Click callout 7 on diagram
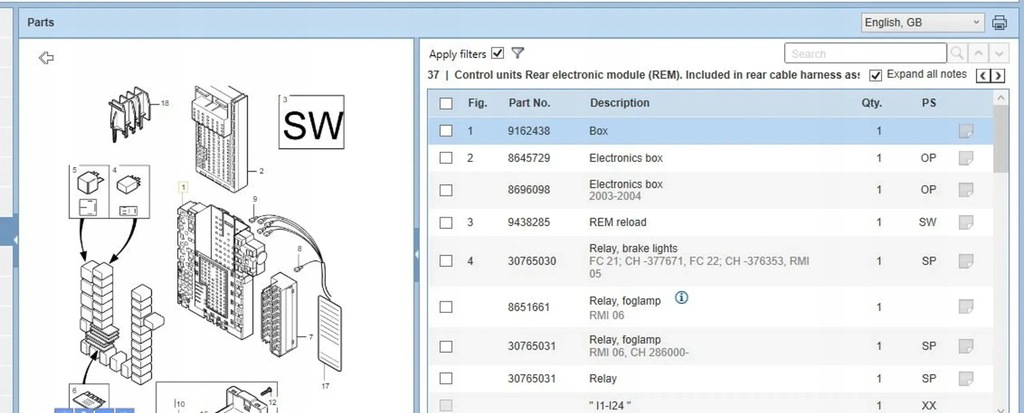Image resolution: width=1024 pixels, height=413 pixels. tap(311, 338)
